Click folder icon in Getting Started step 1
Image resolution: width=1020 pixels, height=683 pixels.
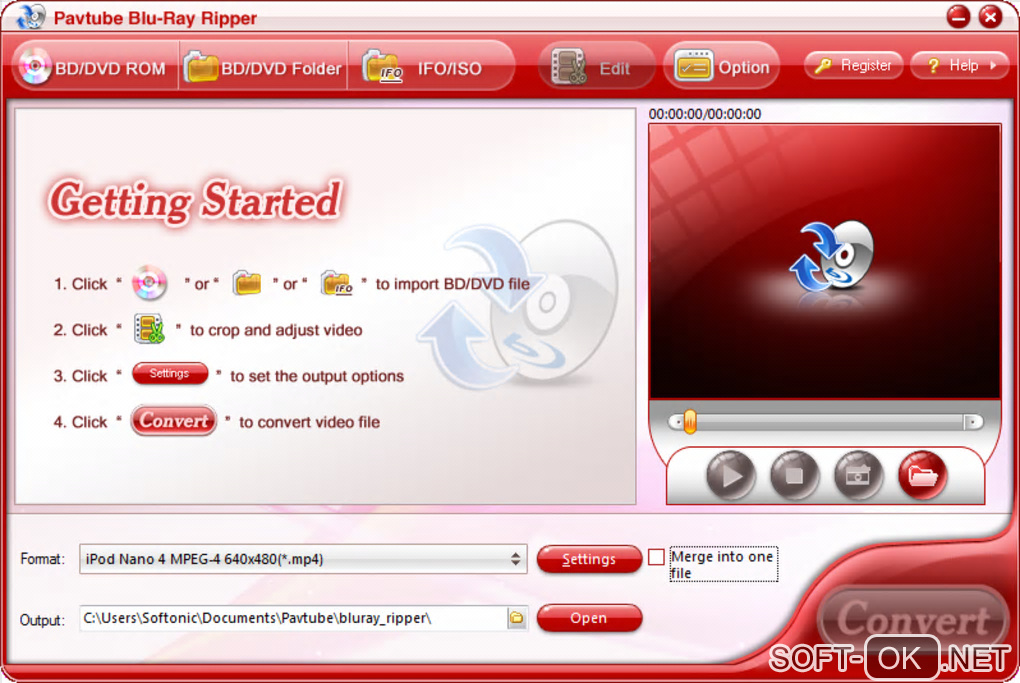pyautogui.click(x=247, y=283)
